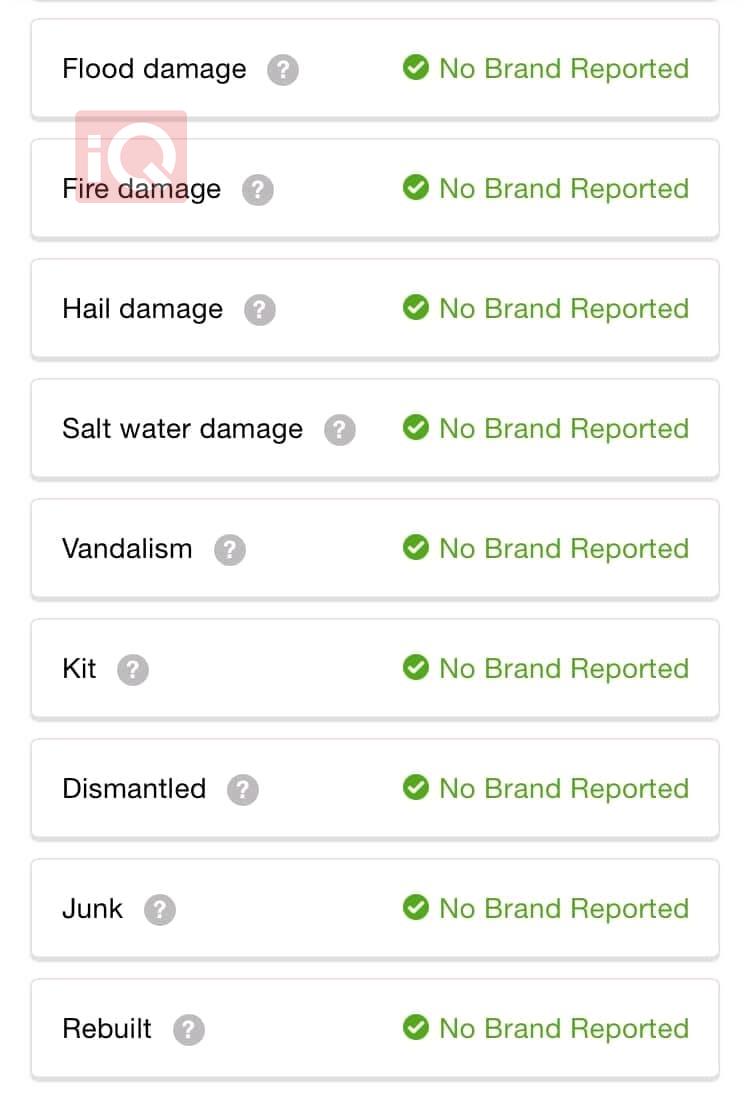The height and width of the screenshot is (1097, 750).
Task: Open the Dismantled question mark icon
Action: (243, 790)
